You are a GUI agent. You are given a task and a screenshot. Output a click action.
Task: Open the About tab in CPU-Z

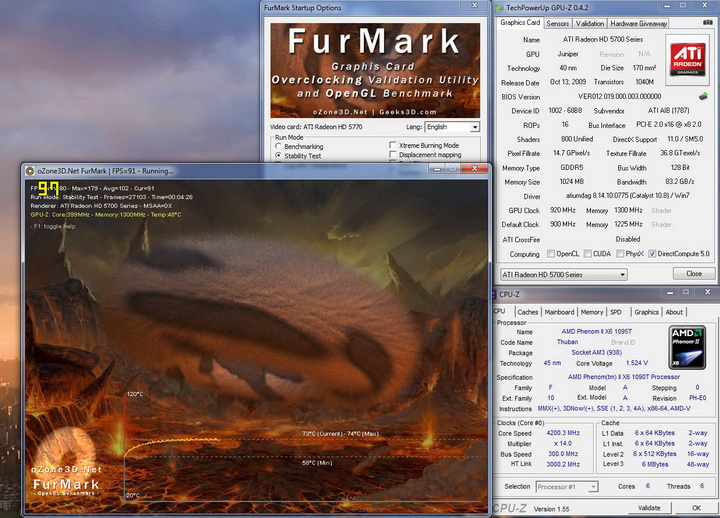pos(674,312)
